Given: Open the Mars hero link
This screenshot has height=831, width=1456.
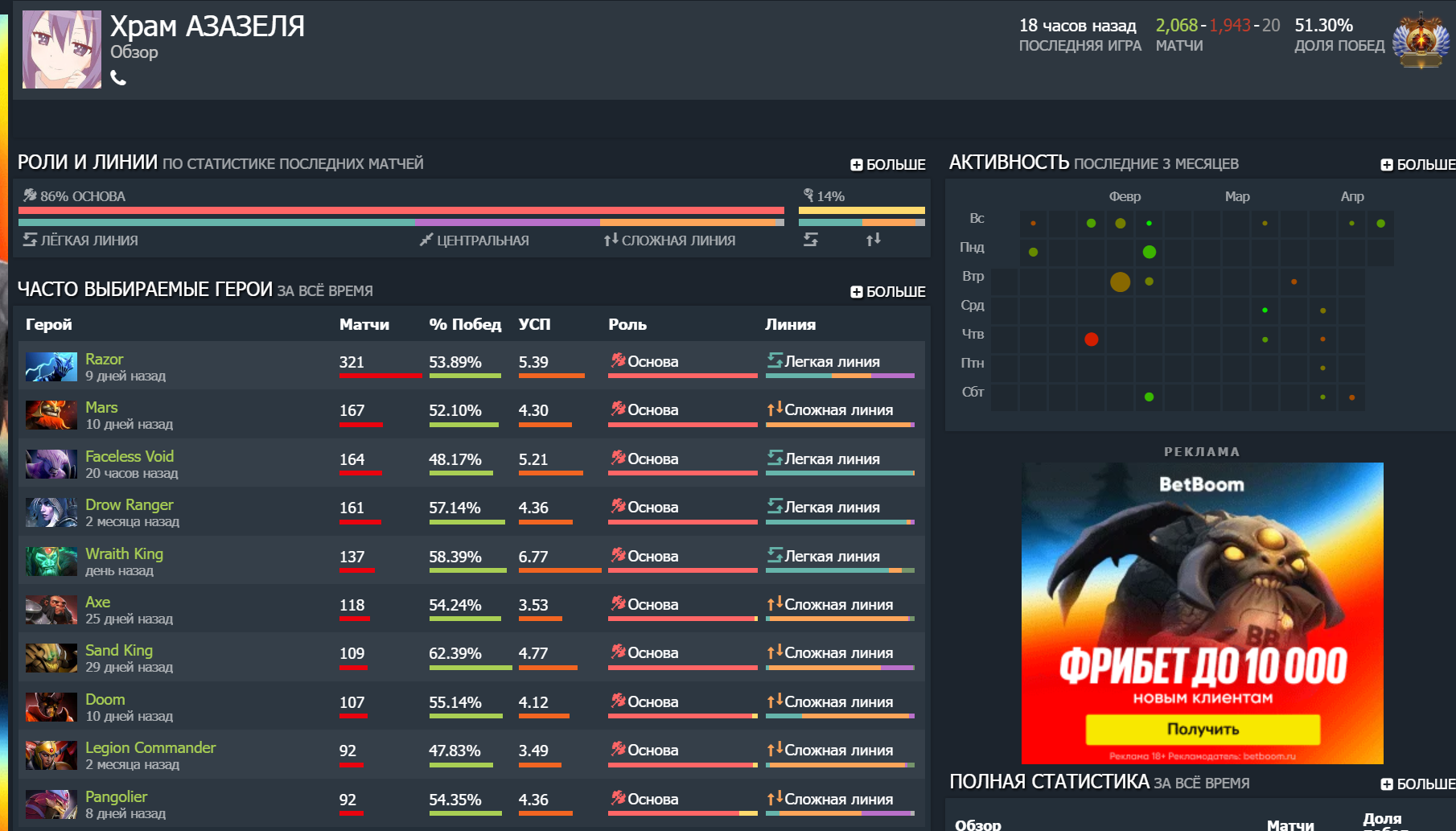Looking at the screenshot, I should click(x=101, y=407).
